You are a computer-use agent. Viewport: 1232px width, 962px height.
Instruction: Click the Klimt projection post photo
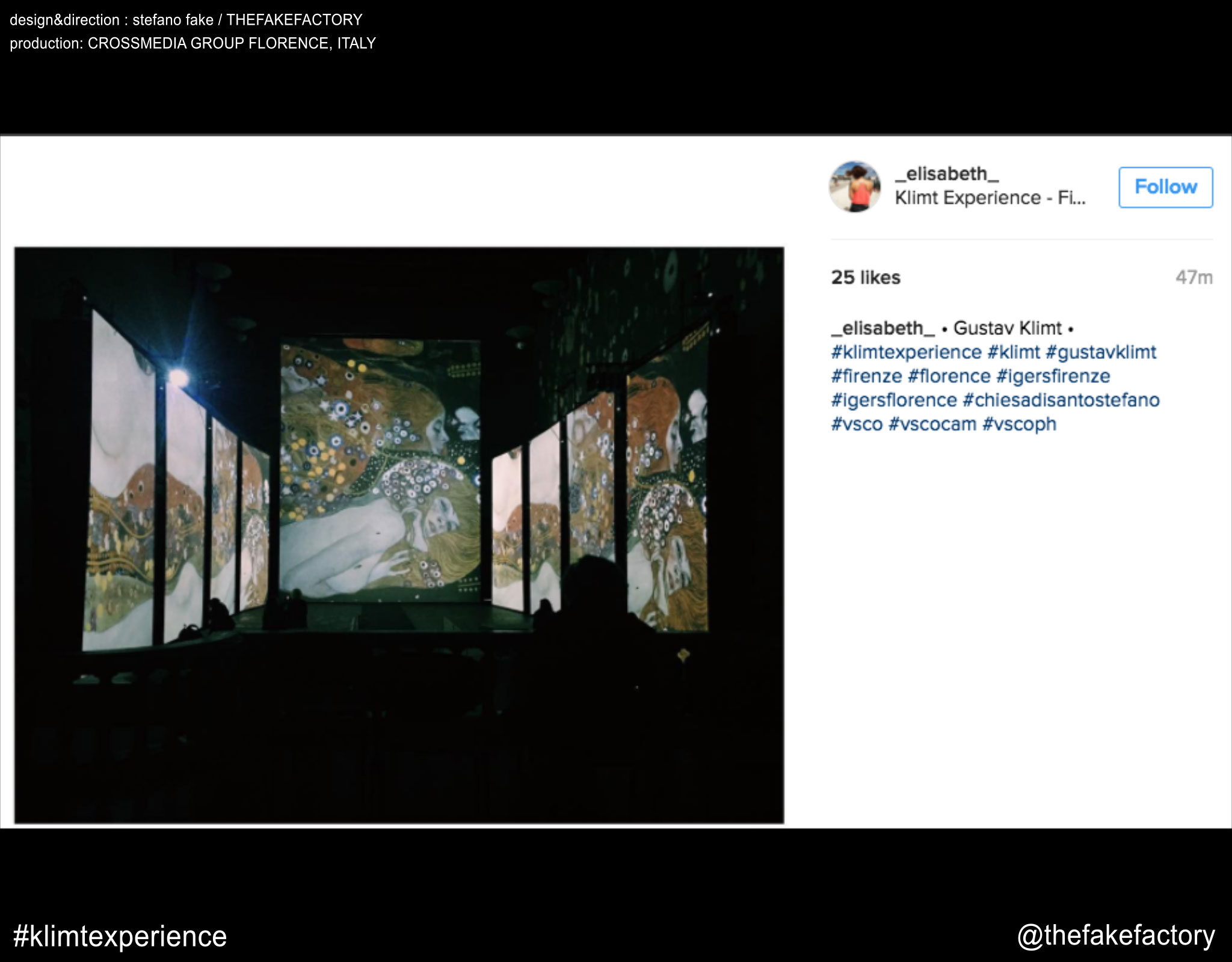click(x=399, y=535)
